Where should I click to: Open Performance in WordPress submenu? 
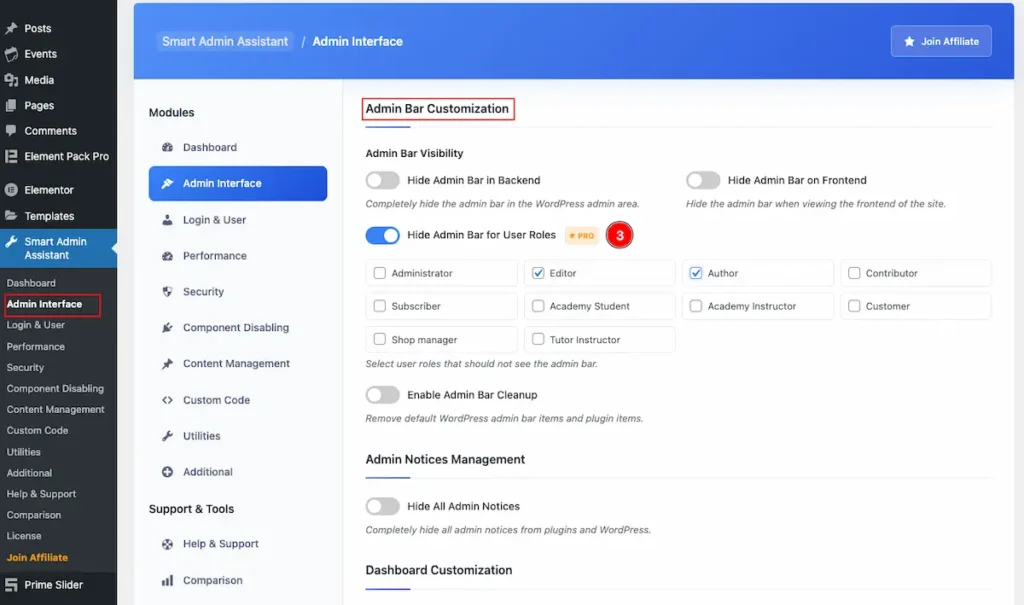pos(35,346)
